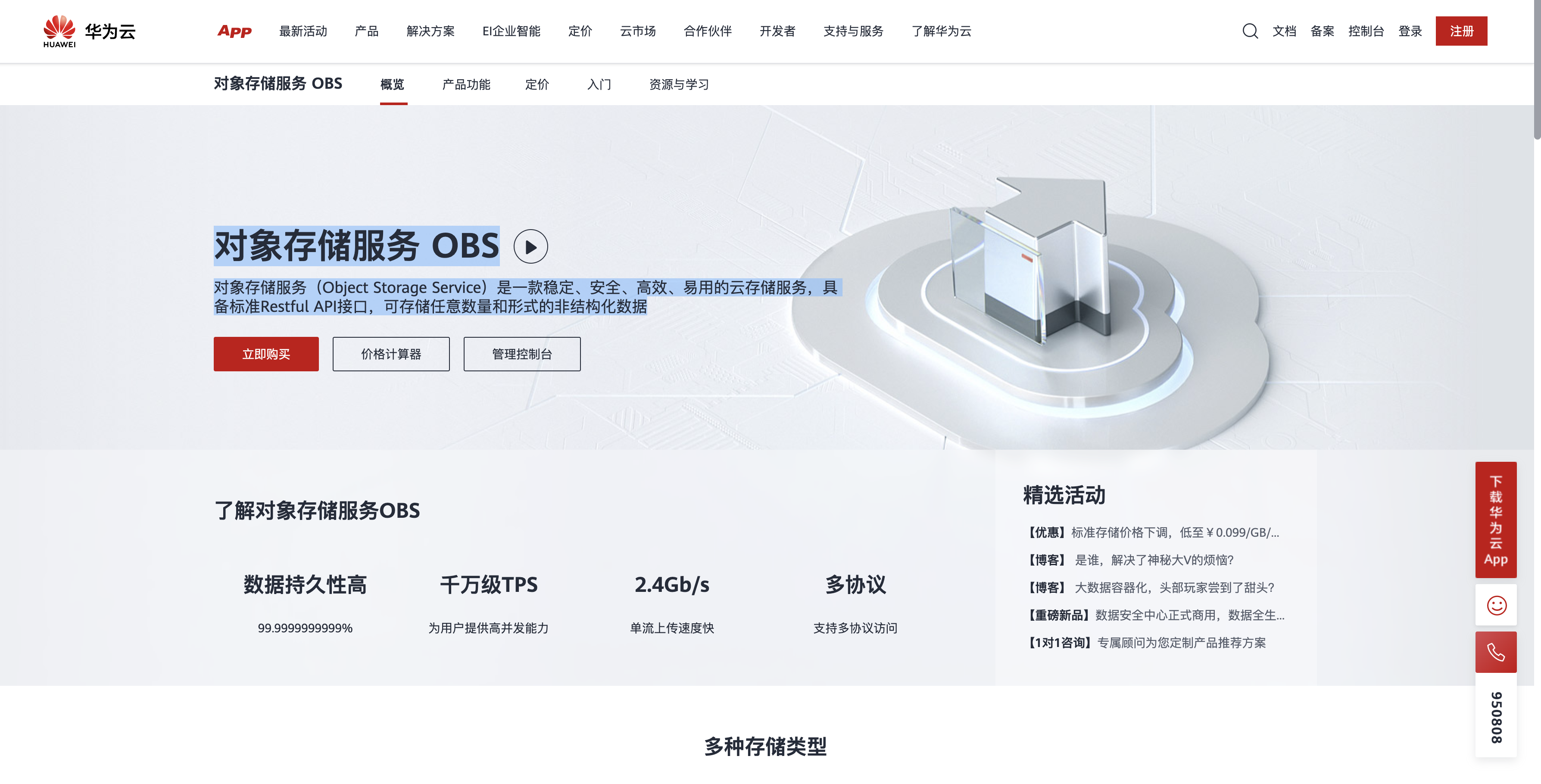Open the smiley feedback icon
The width and height of the screenshot is (1541, 784).
click(1496, 605)
